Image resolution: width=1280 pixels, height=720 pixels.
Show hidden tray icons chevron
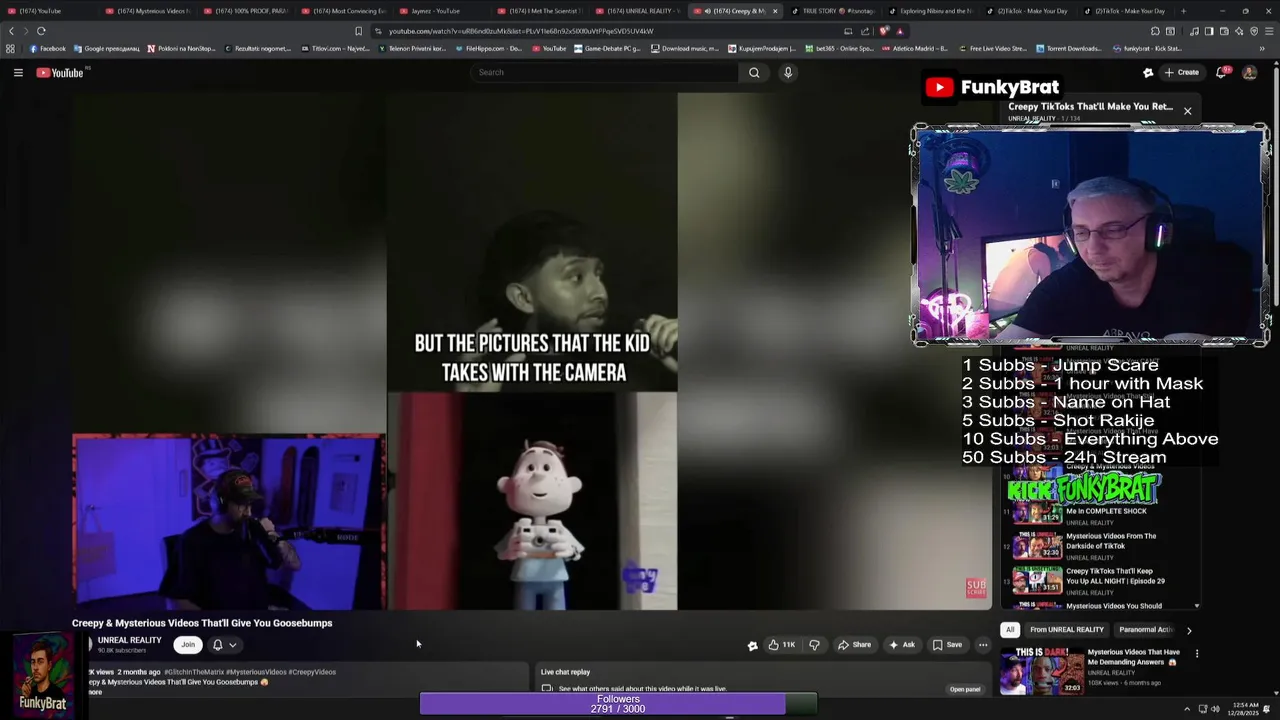pos(1187,709)
